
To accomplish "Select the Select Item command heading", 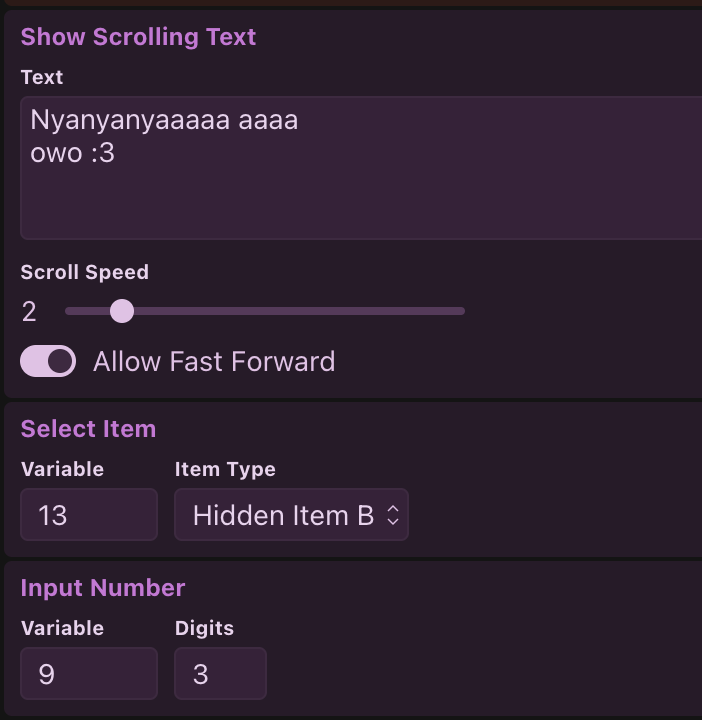I will pos(88,429).
